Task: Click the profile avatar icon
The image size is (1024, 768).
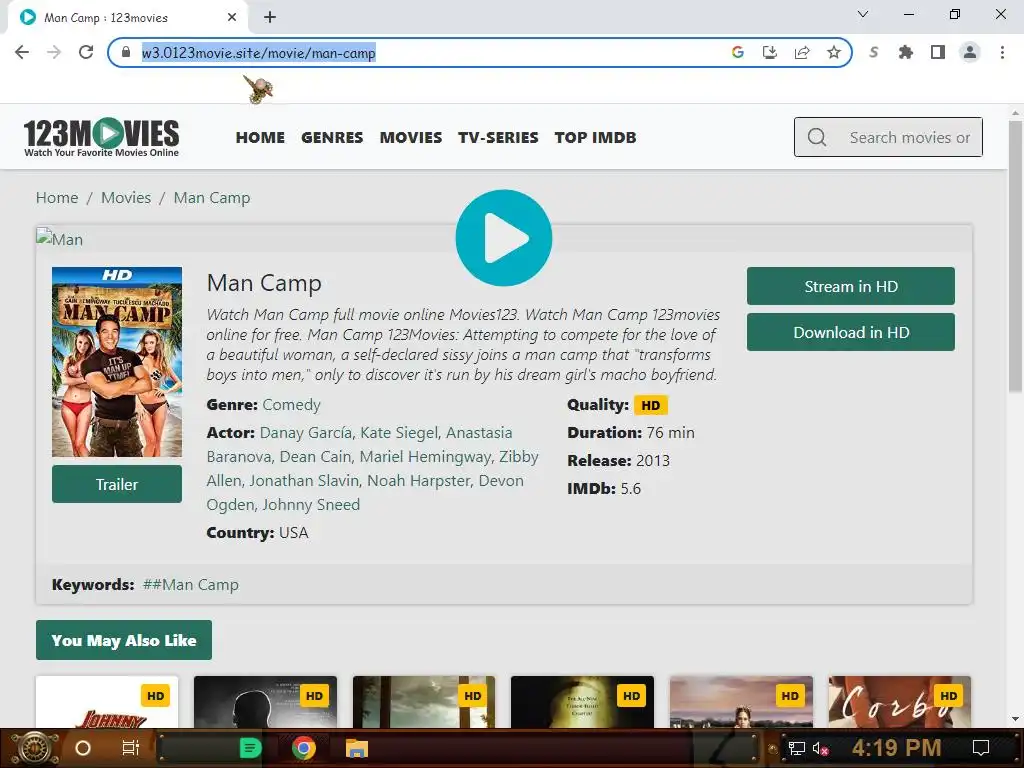Action: click(970, 52)
